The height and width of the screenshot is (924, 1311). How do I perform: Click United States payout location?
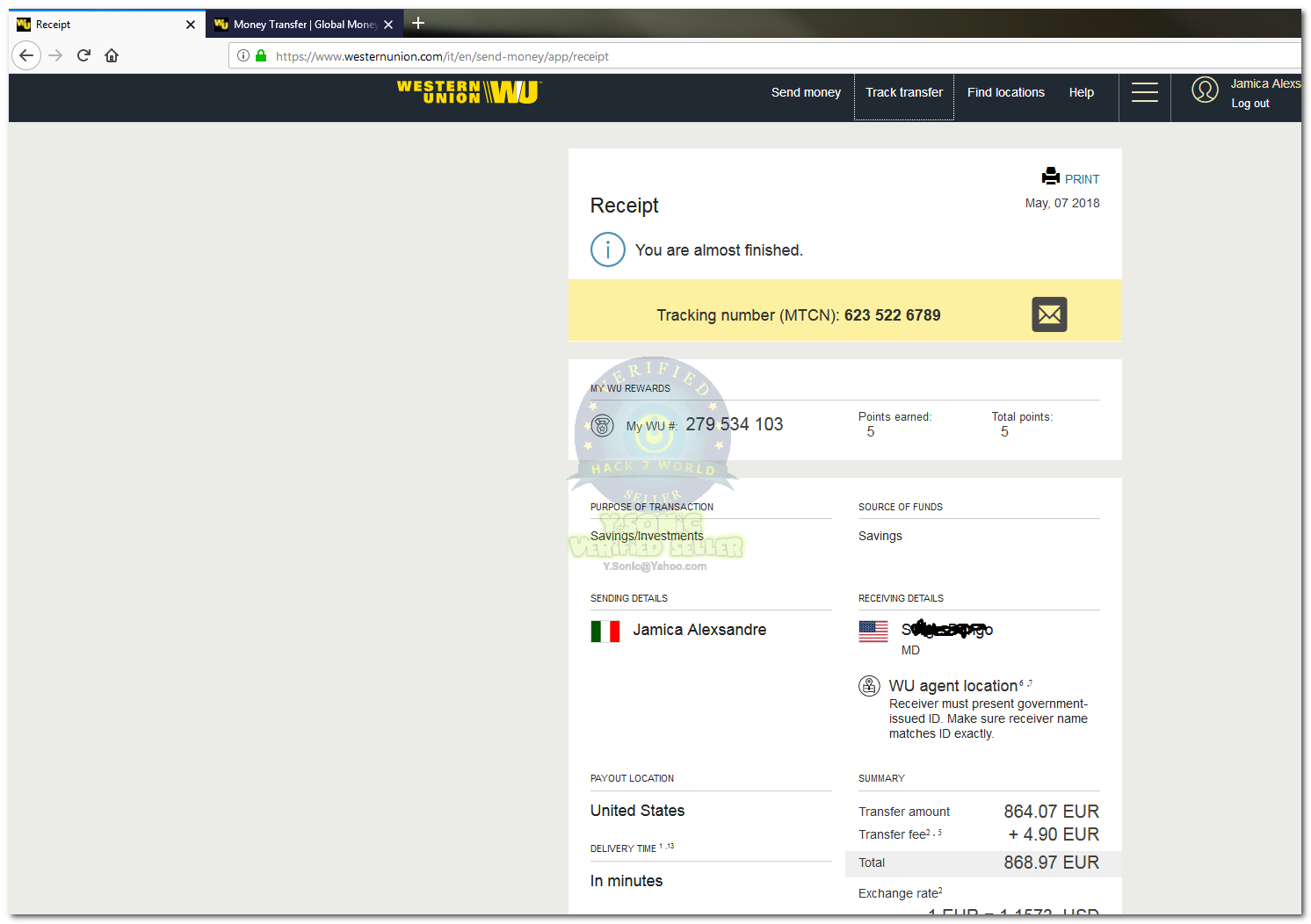(637, 811)
